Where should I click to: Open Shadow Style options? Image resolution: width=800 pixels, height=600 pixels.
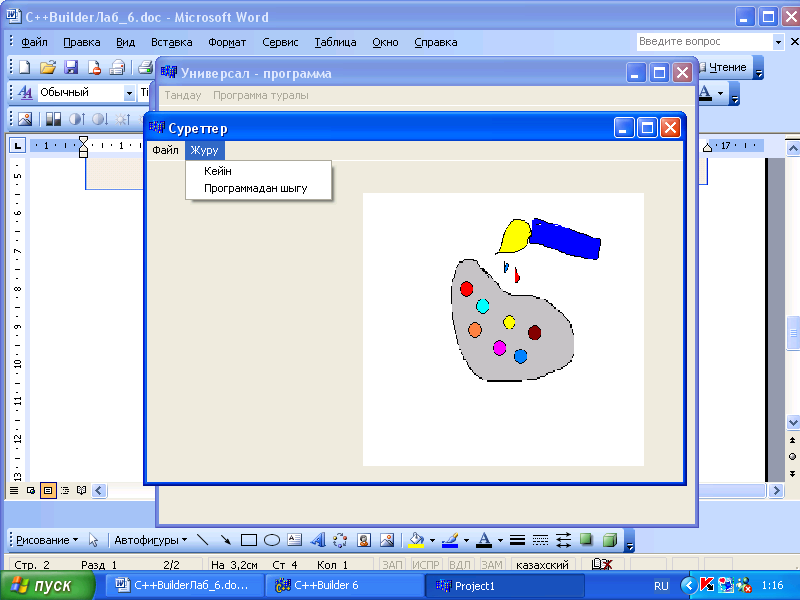586,540
